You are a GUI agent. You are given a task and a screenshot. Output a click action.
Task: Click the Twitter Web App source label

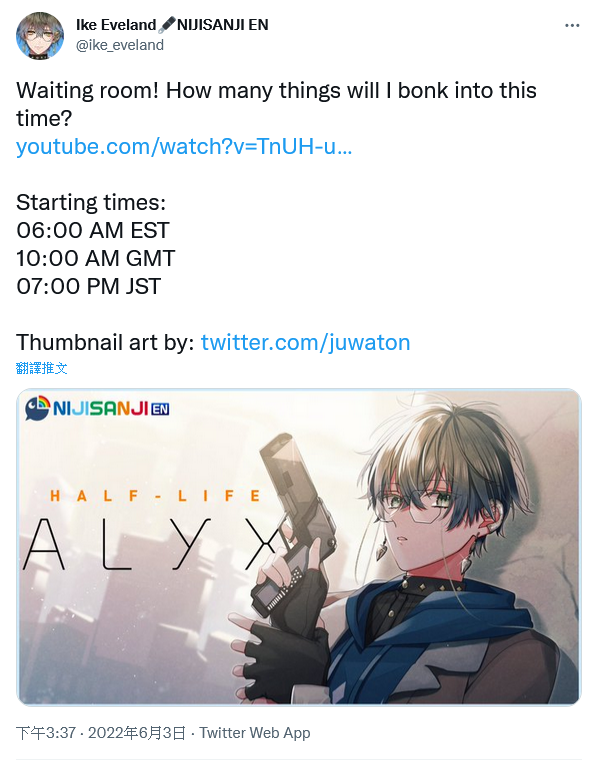pos(255,733)
